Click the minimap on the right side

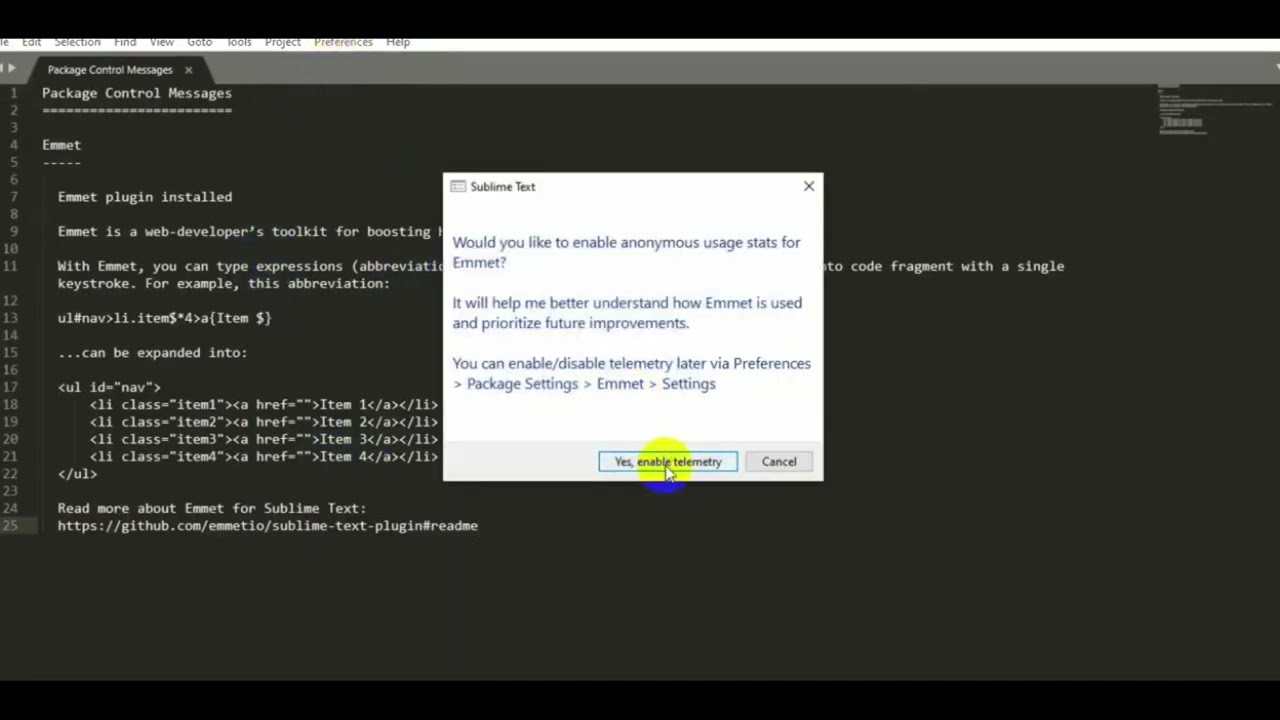pyautogui.click(x=1215, y=110)
